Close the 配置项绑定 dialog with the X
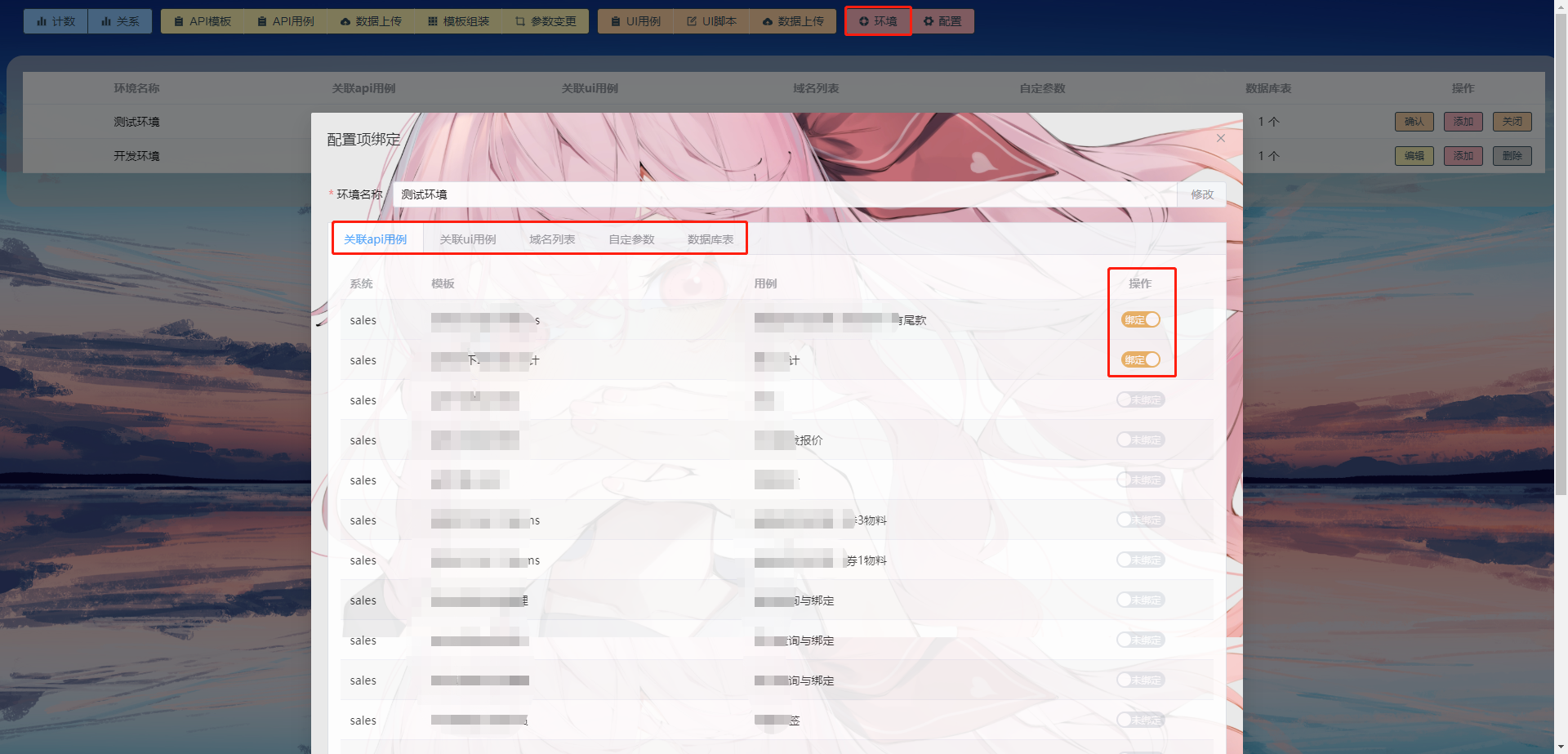The image size is (1568, 754). [x=1221, y=138]
